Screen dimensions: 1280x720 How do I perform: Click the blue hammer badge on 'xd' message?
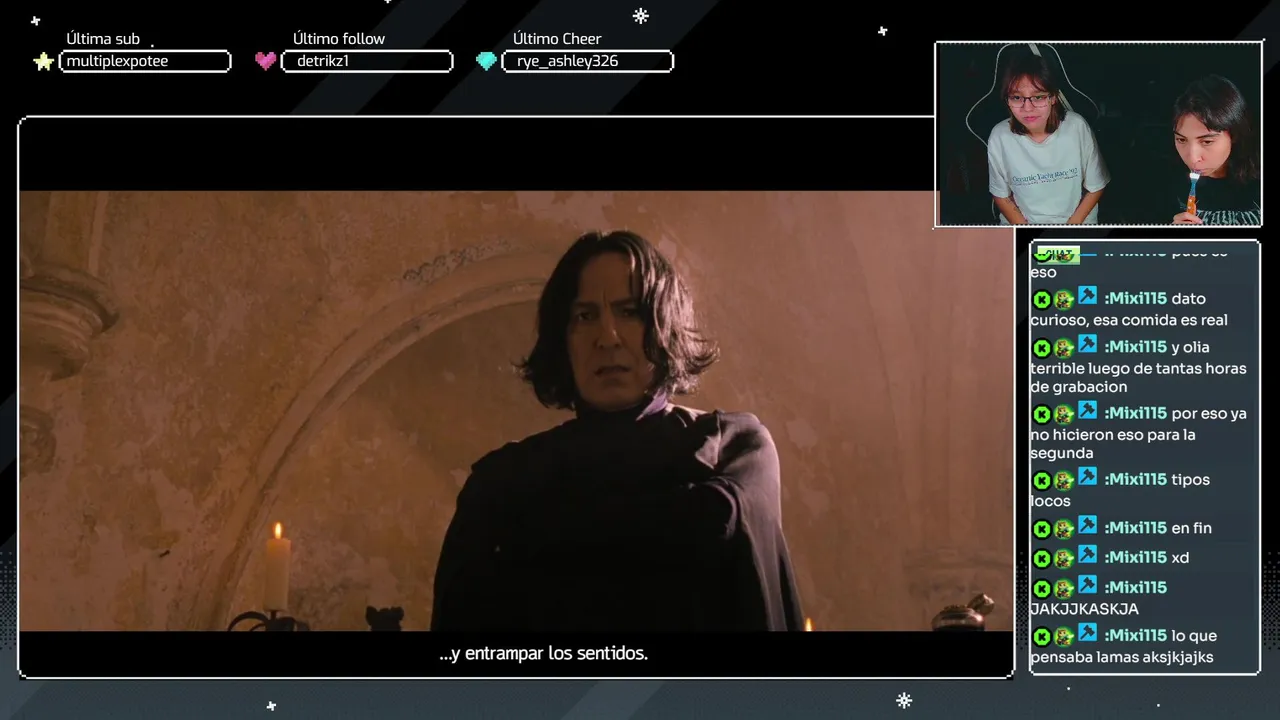point(1088,555)
